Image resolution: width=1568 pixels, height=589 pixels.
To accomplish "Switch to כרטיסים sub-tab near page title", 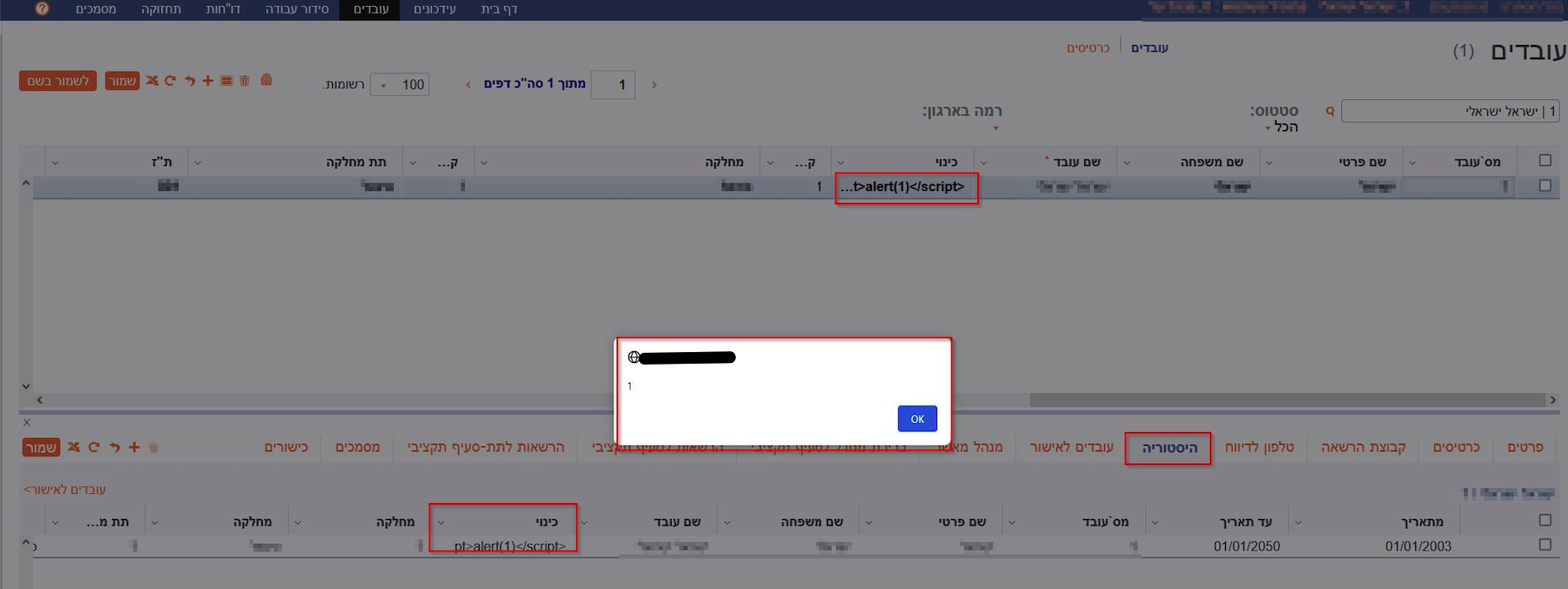I will (x=1088, y=48).
